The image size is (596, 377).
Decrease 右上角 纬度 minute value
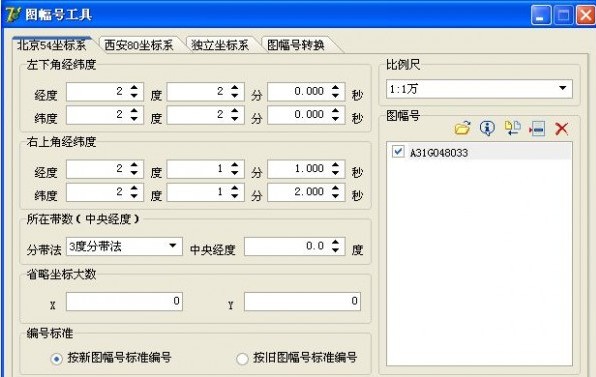pos(235,196)
